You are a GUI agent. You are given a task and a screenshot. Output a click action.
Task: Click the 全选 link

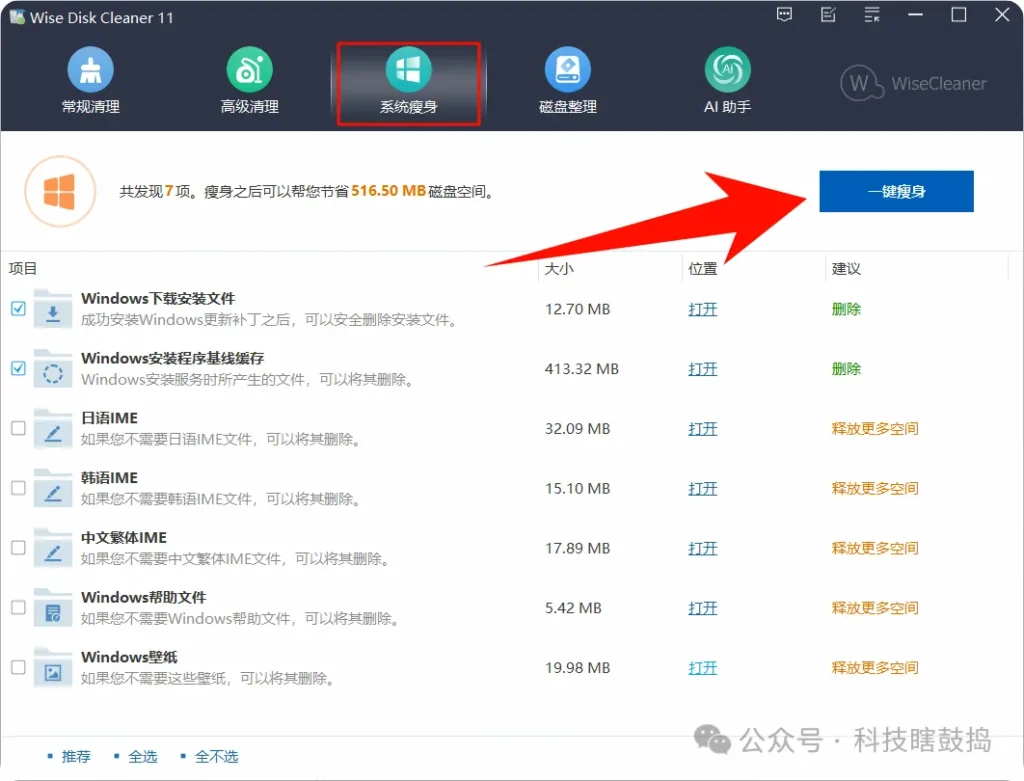pos(142,756)
